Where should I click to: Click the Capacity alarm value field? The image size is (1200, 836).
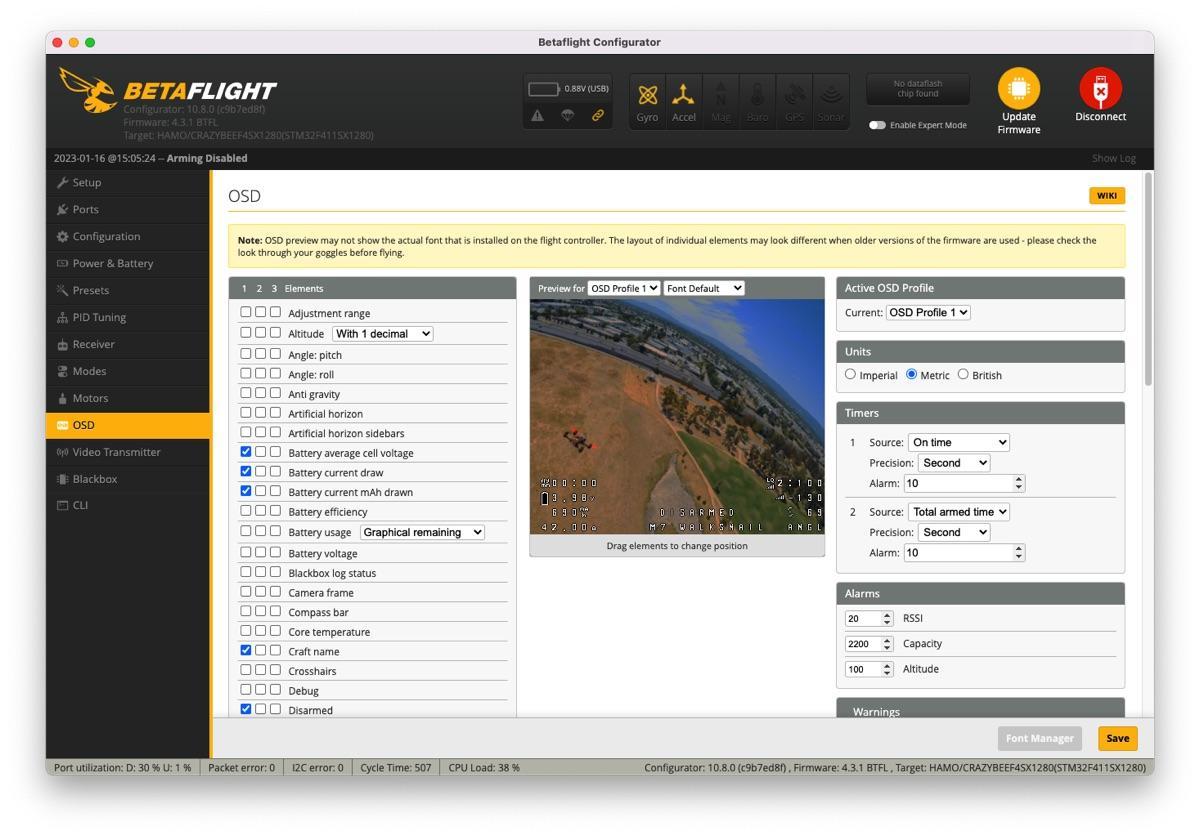[869, 644]
